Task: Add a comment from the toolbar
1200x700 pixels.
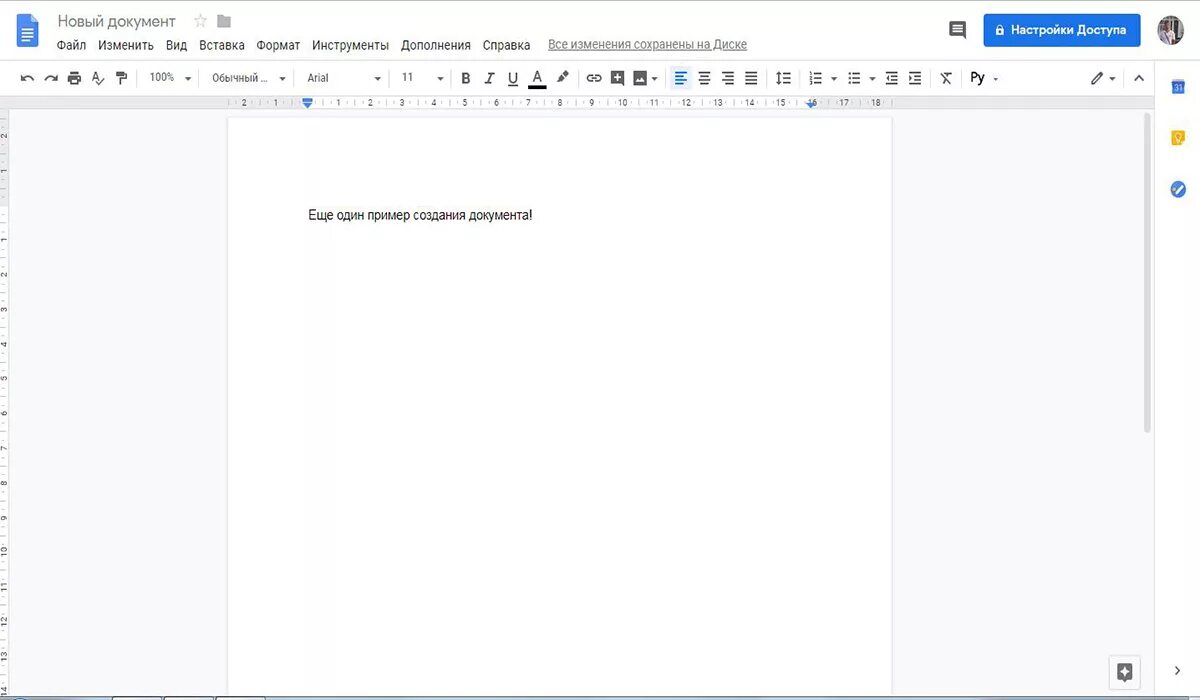Action: pos(617,78)
